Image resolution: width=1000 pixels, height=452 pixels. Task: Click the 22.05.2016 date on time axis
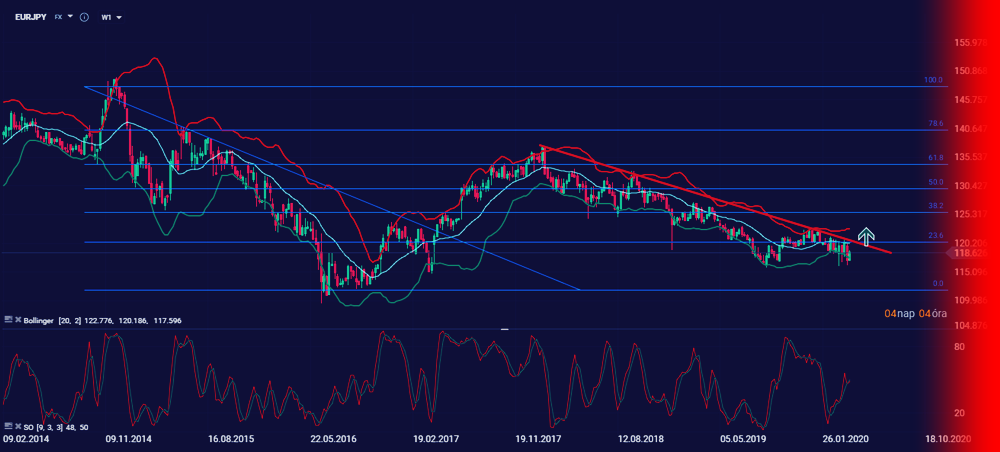[x=334, y=439]
